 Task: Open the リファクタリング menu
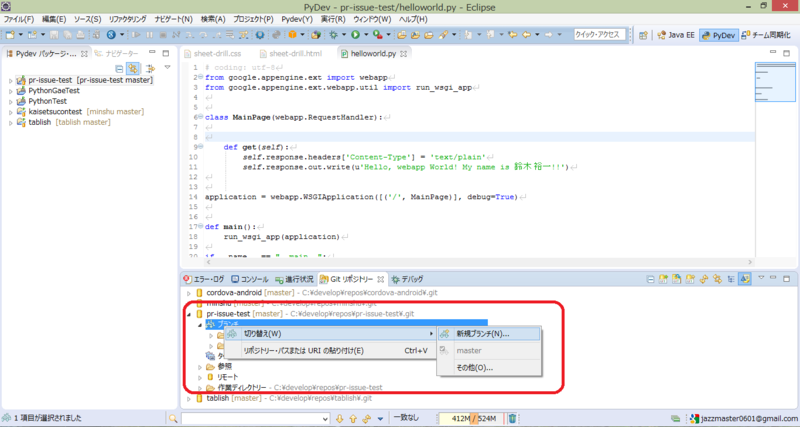(128, 19)
